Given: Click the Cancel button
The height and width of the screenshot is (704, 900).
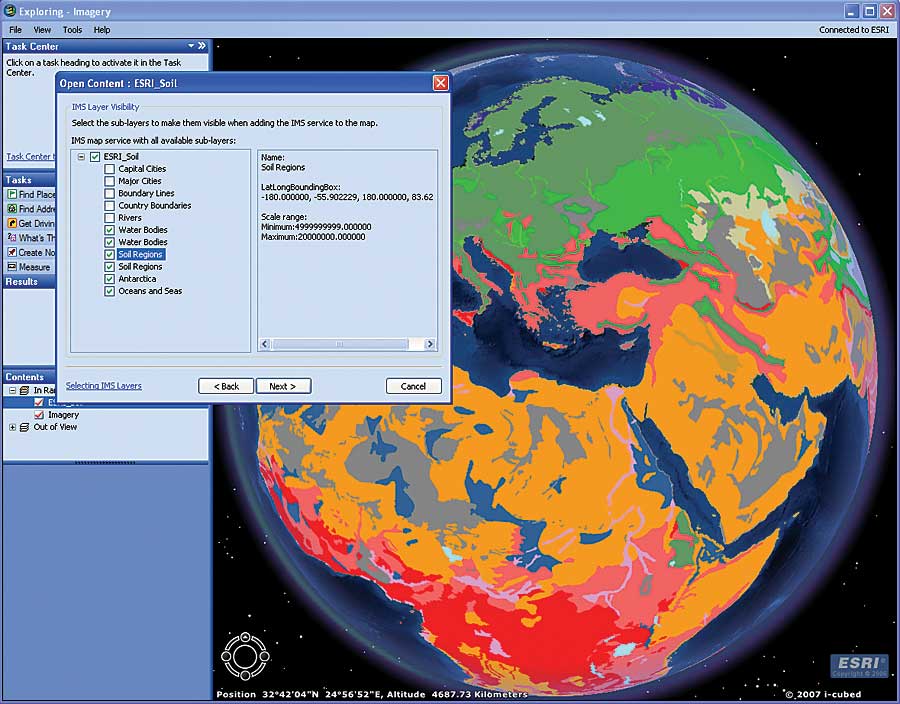Looking at the screenshot, I should (414, 386).
